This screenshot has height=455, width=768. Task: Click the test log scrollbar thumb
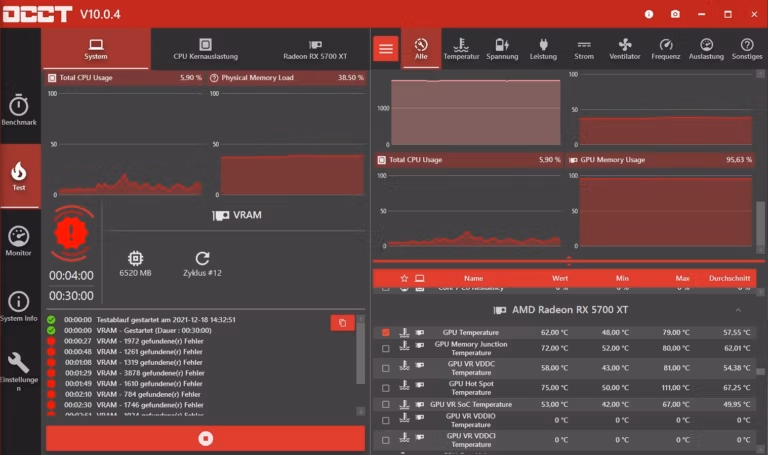click(x=360, y=354)
